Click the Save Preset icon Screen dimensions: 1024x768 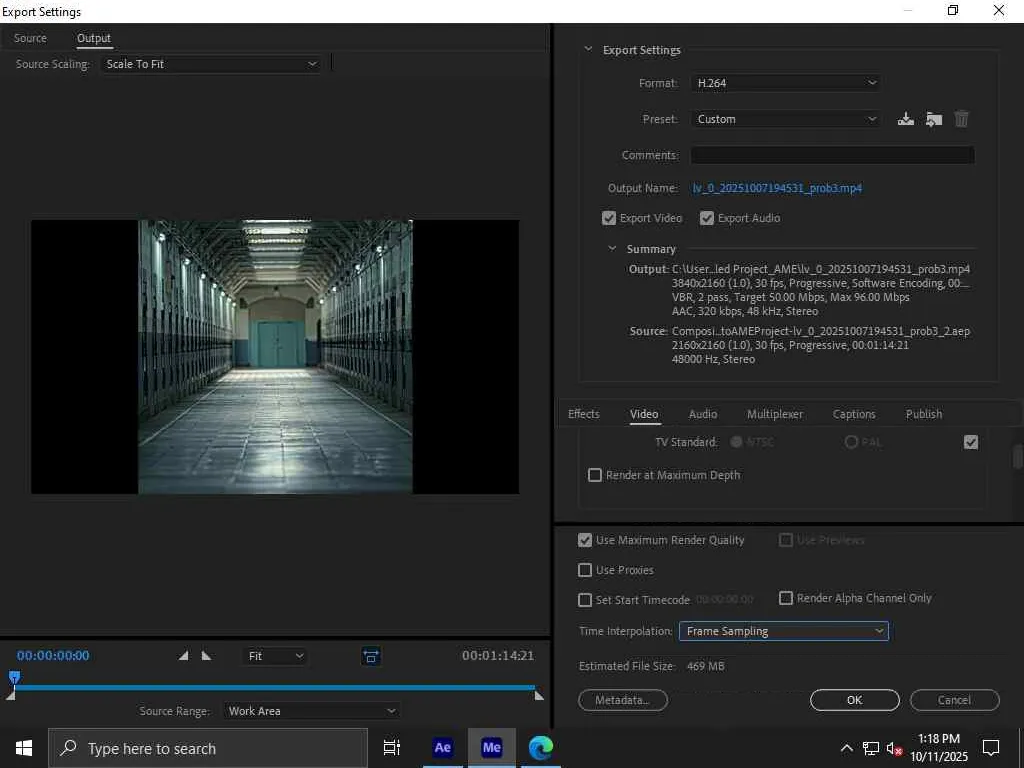click(905, 119)
